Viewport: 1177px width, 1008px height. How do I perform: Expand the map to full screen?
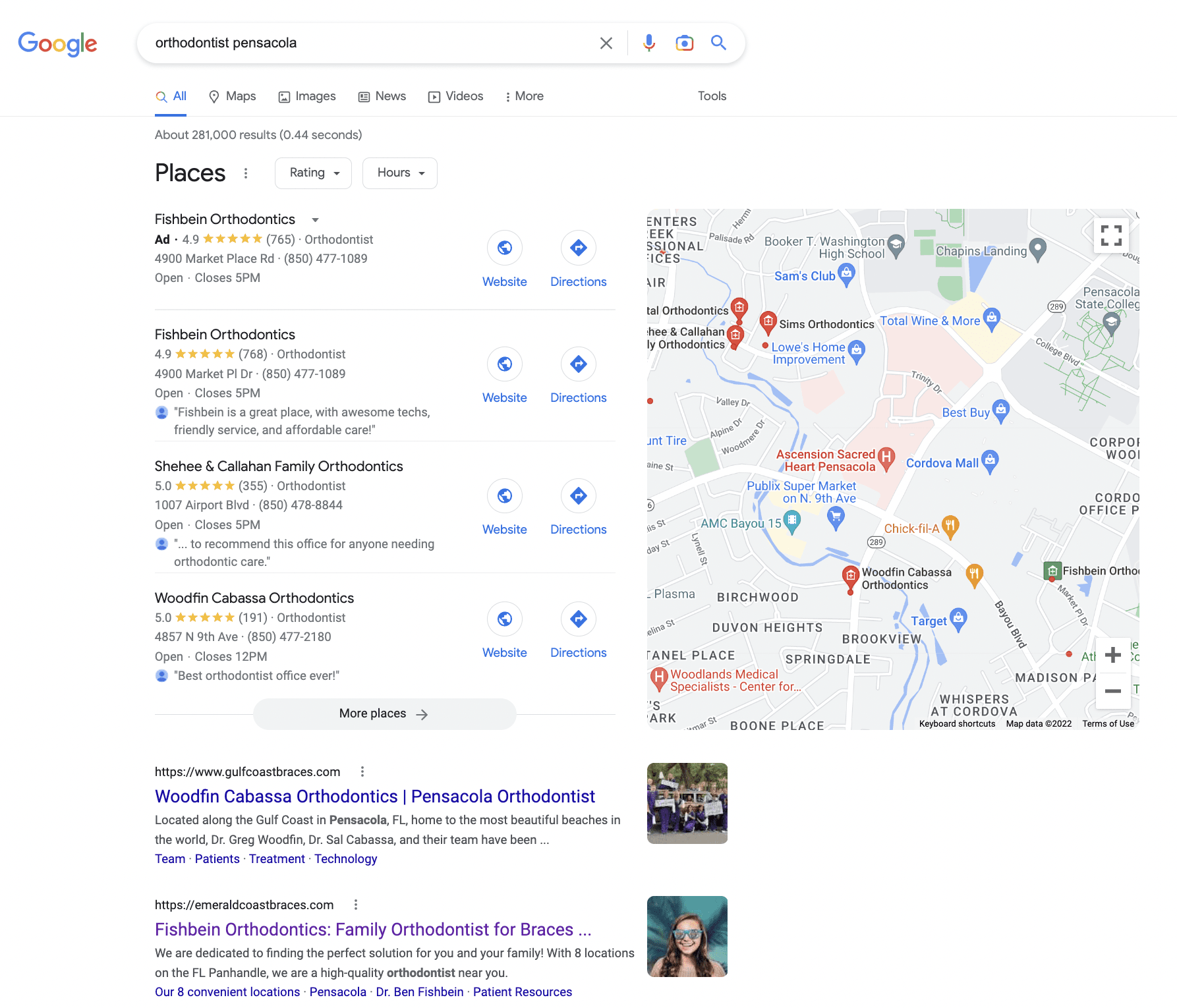tap(1111, 235)
